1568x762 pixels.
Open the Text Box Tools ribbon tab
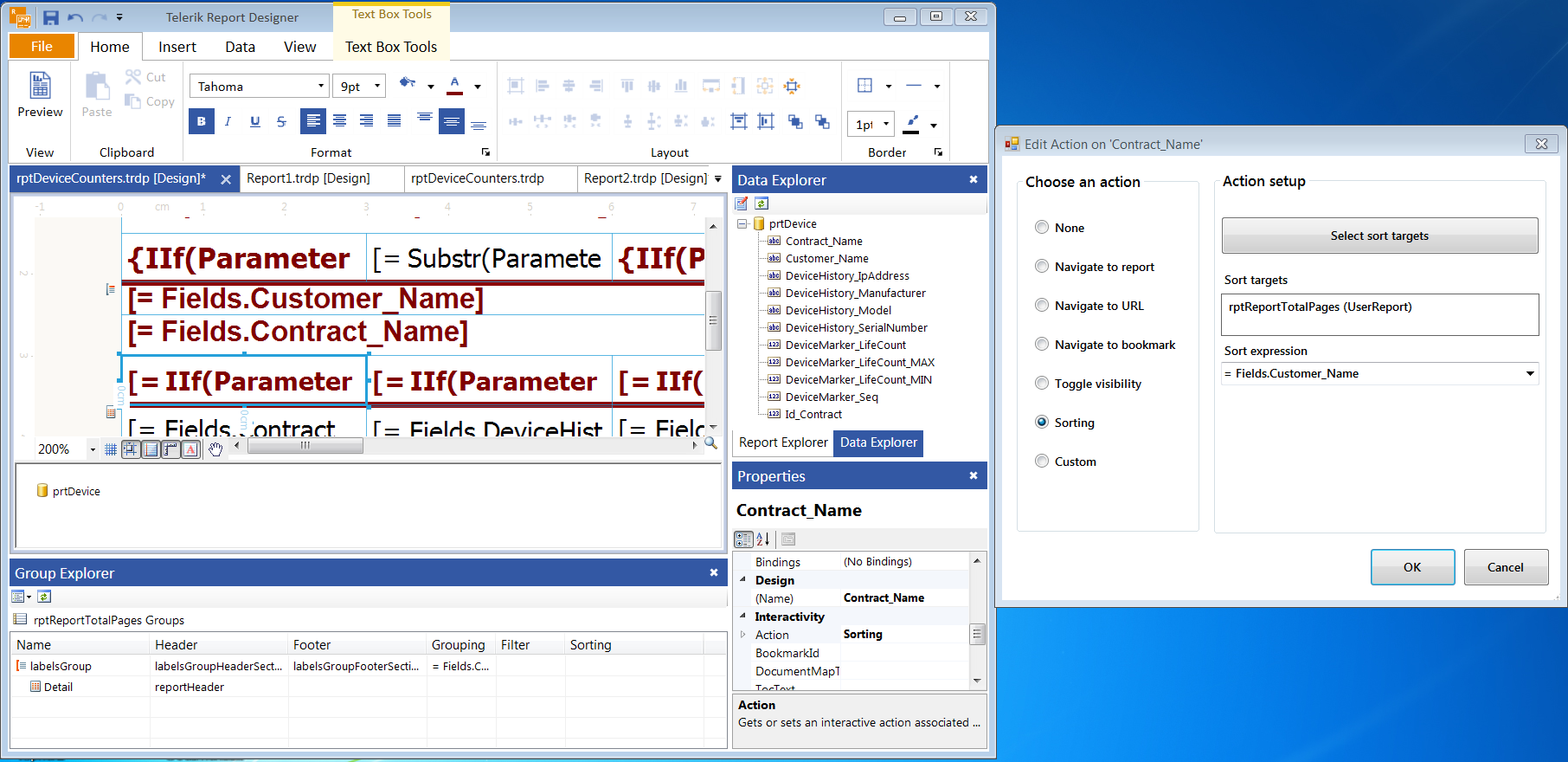point(391,47)
